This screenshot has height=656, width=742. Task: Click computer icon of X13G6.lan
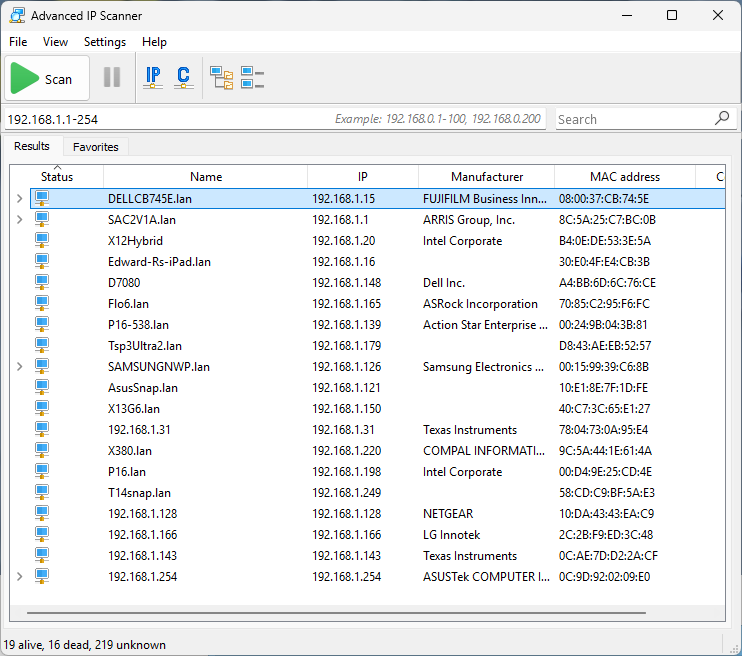click(42, 408)
